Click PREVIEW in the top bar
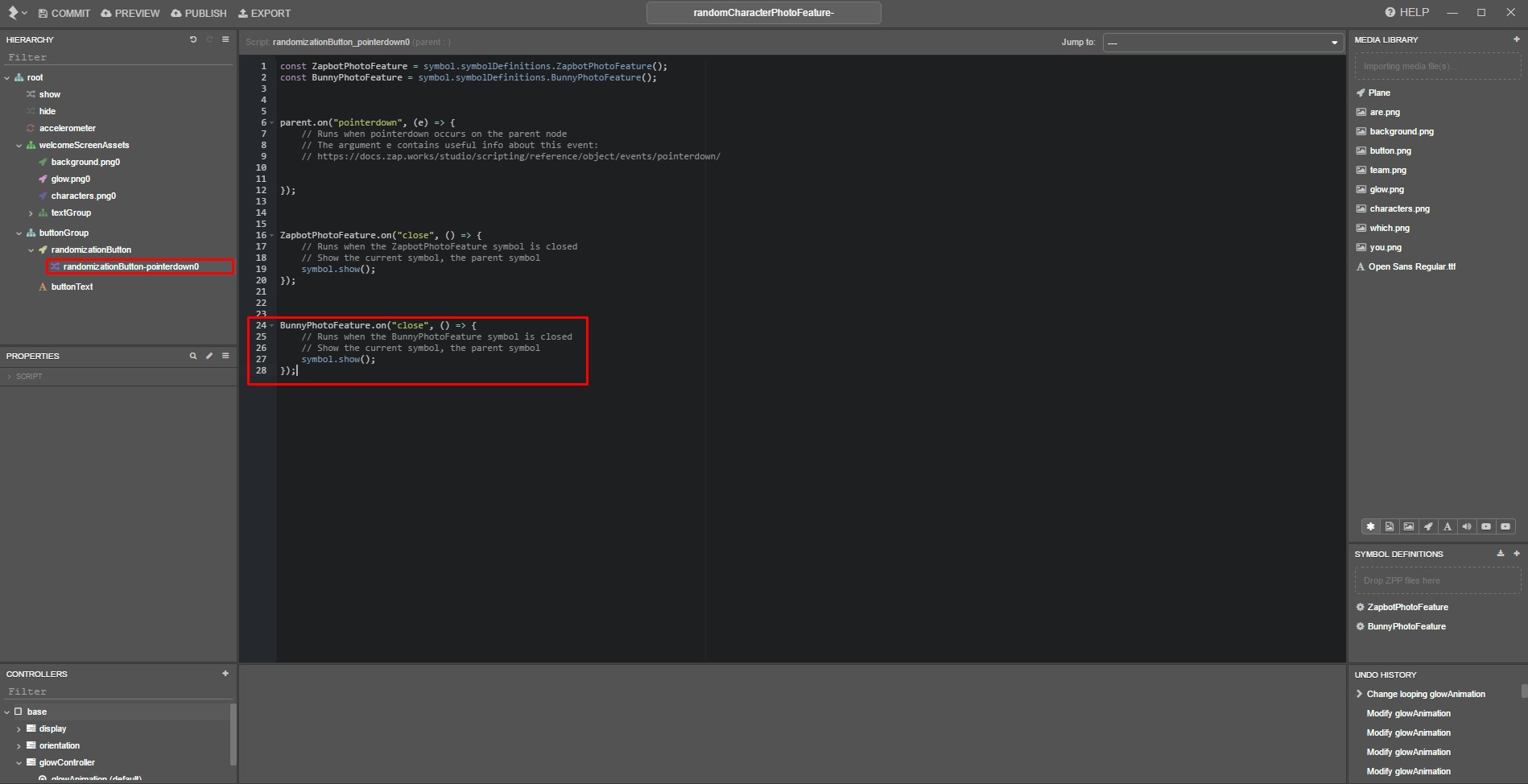This screenshot has height=784, width=1528. (130, 13)
